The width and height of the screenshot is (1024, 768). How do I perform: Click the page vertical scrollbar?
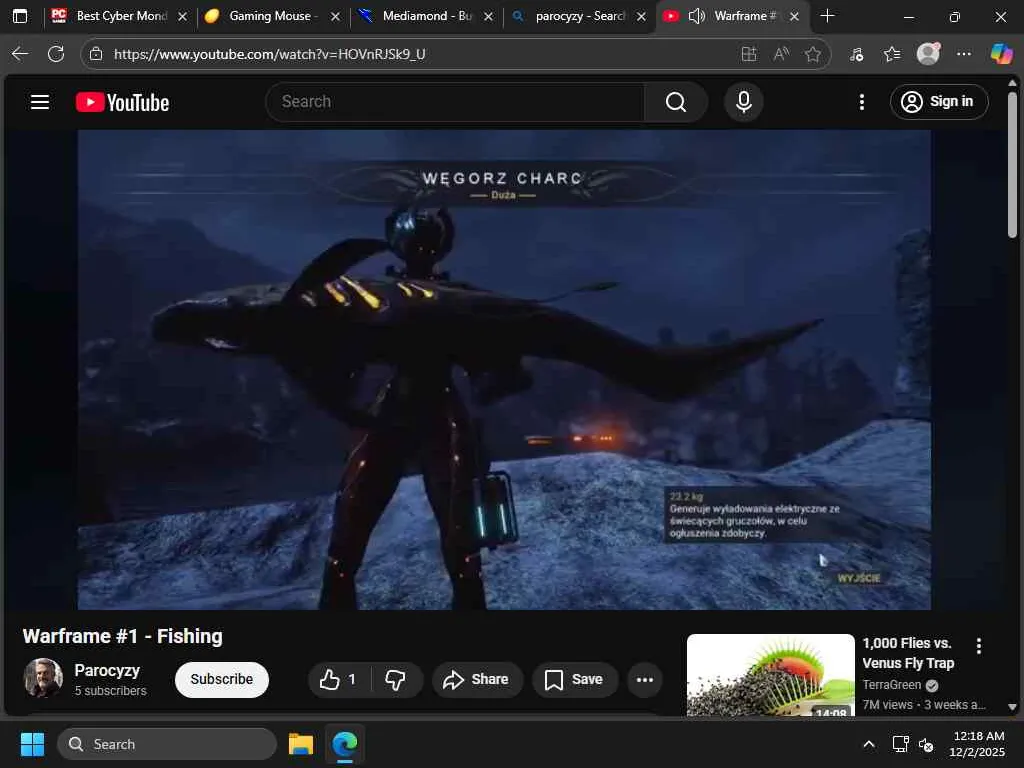[1012, 165]
